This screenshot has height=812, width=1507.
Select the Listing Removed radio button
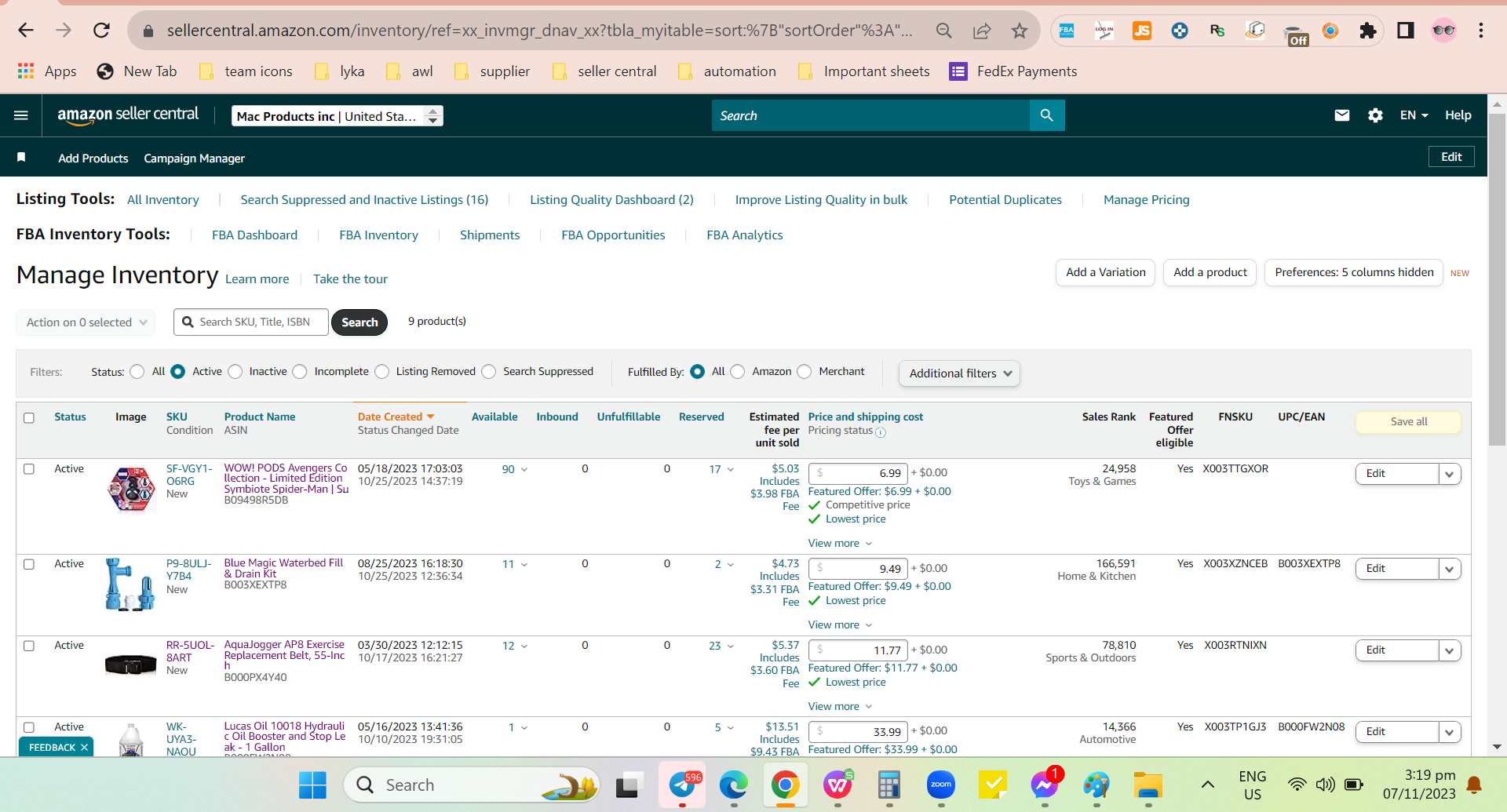click(x=382, y=372)
